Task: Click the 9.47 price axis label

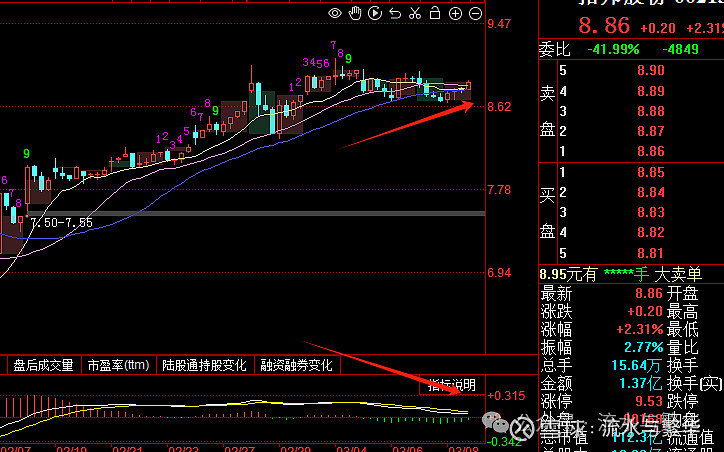Action: pyautogui.click(x=499, y=24)
